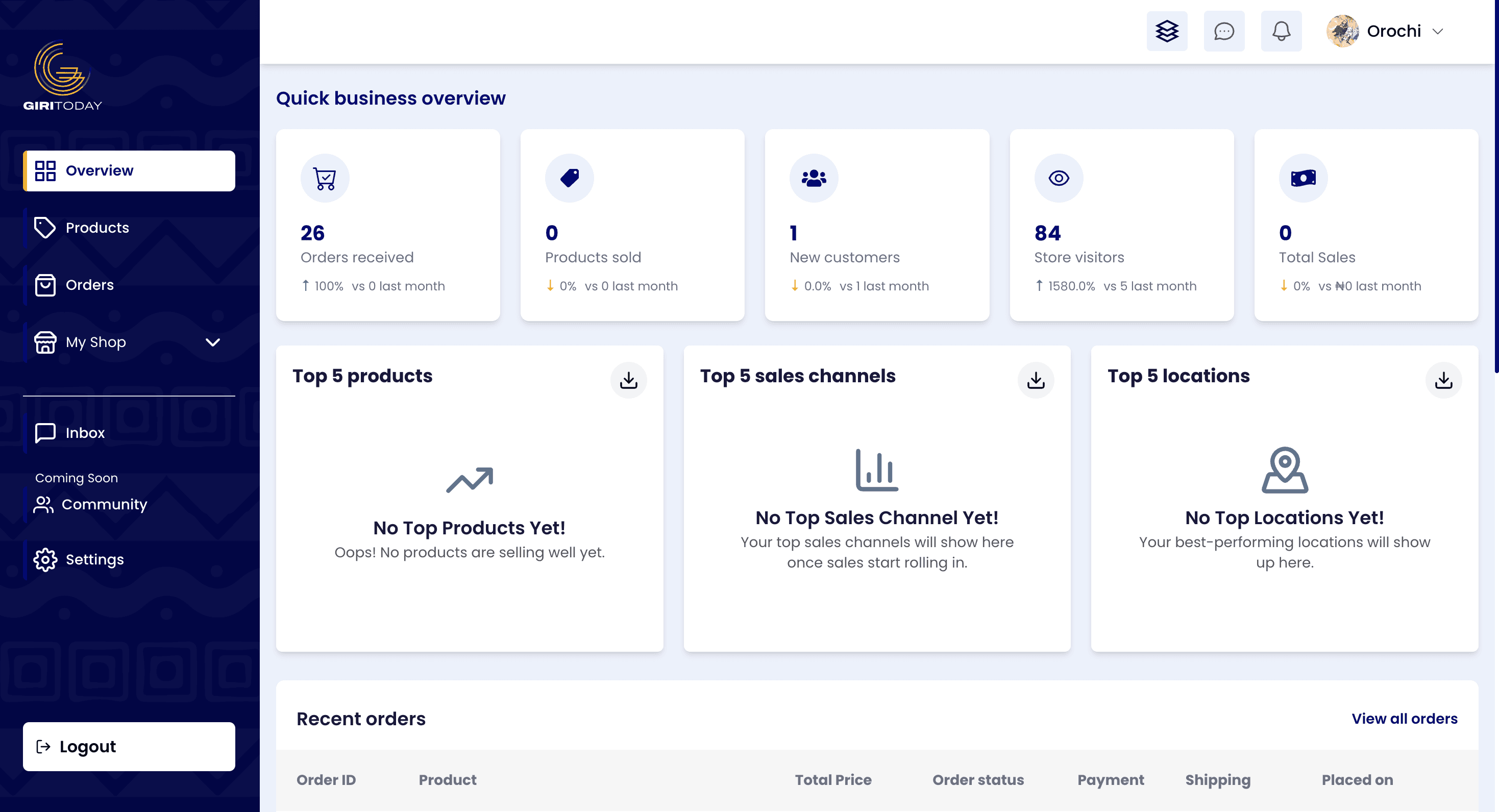Screen dimensions: 1499x812
Task: Click the Settings gear icon
Action: click(45, 559)
